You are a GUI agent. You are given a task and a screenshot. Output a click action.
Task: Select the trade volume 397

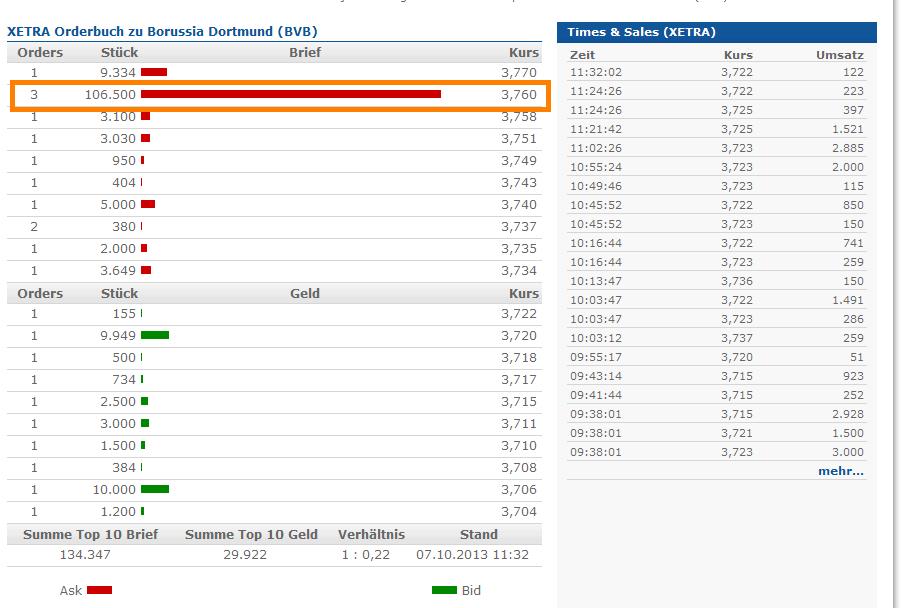[853, 110]
